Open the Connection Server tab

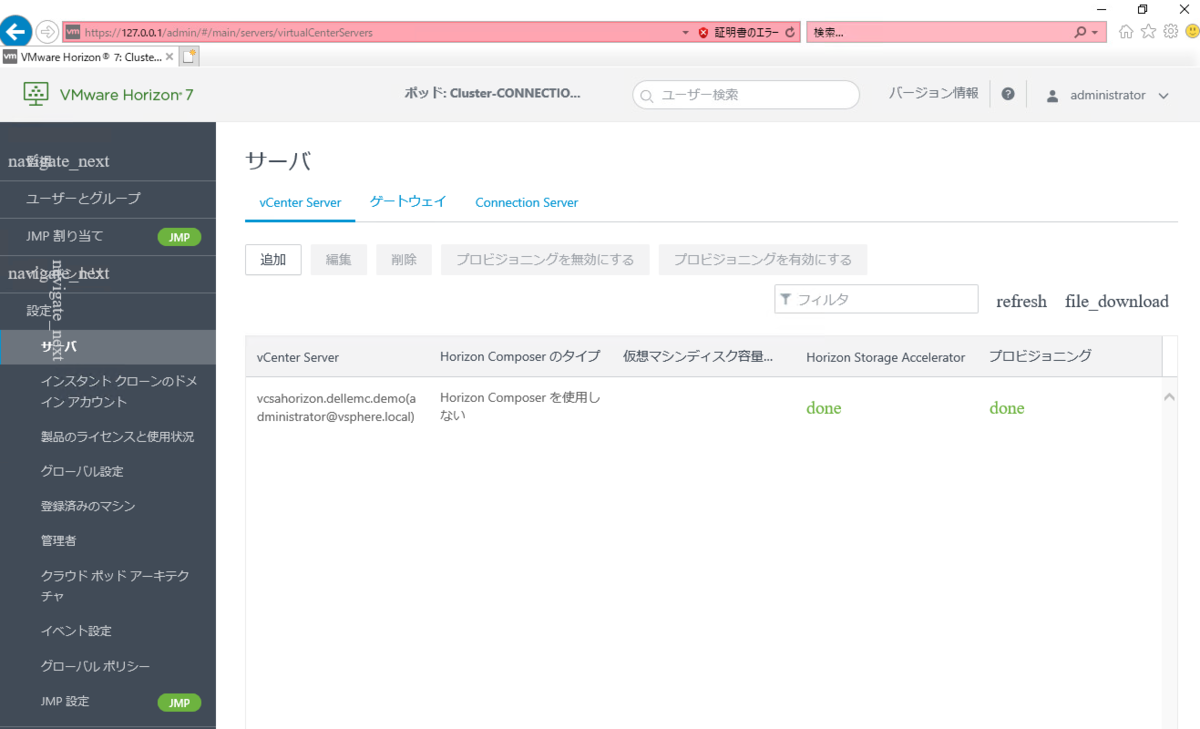coord(526,202)
